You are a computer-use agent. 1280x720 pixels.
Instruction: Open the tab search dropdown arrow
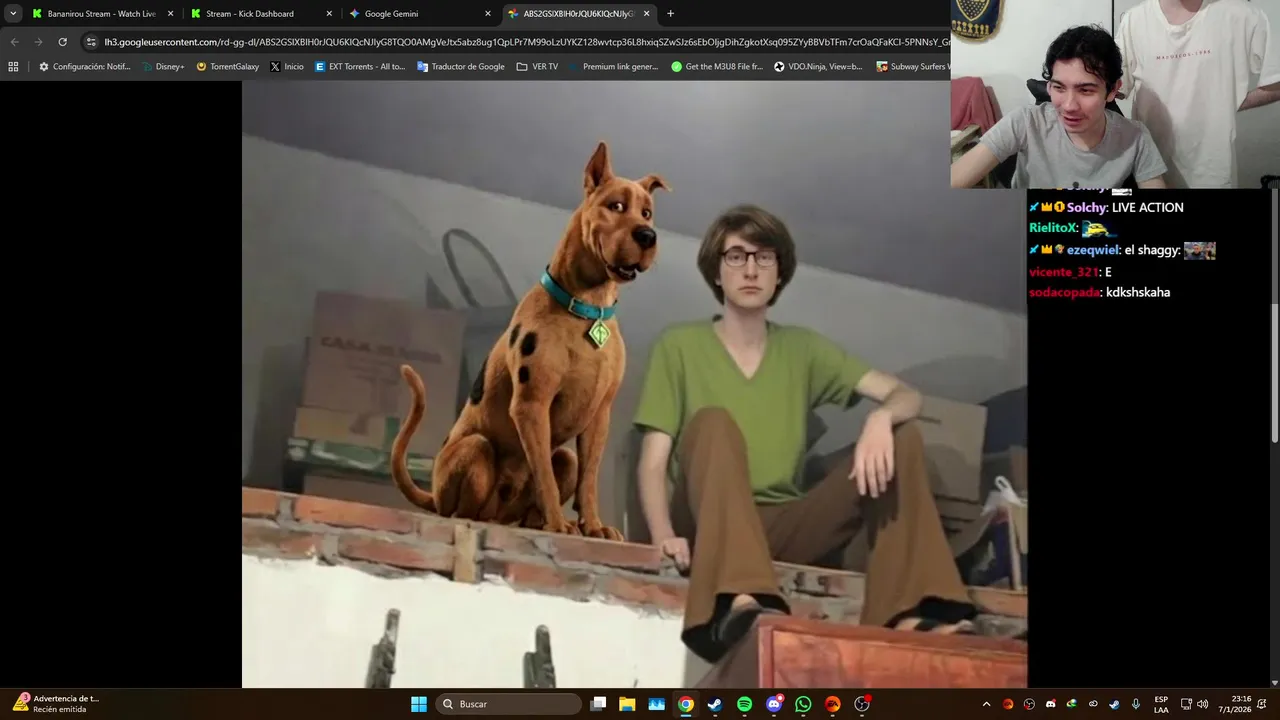[13, 14]
